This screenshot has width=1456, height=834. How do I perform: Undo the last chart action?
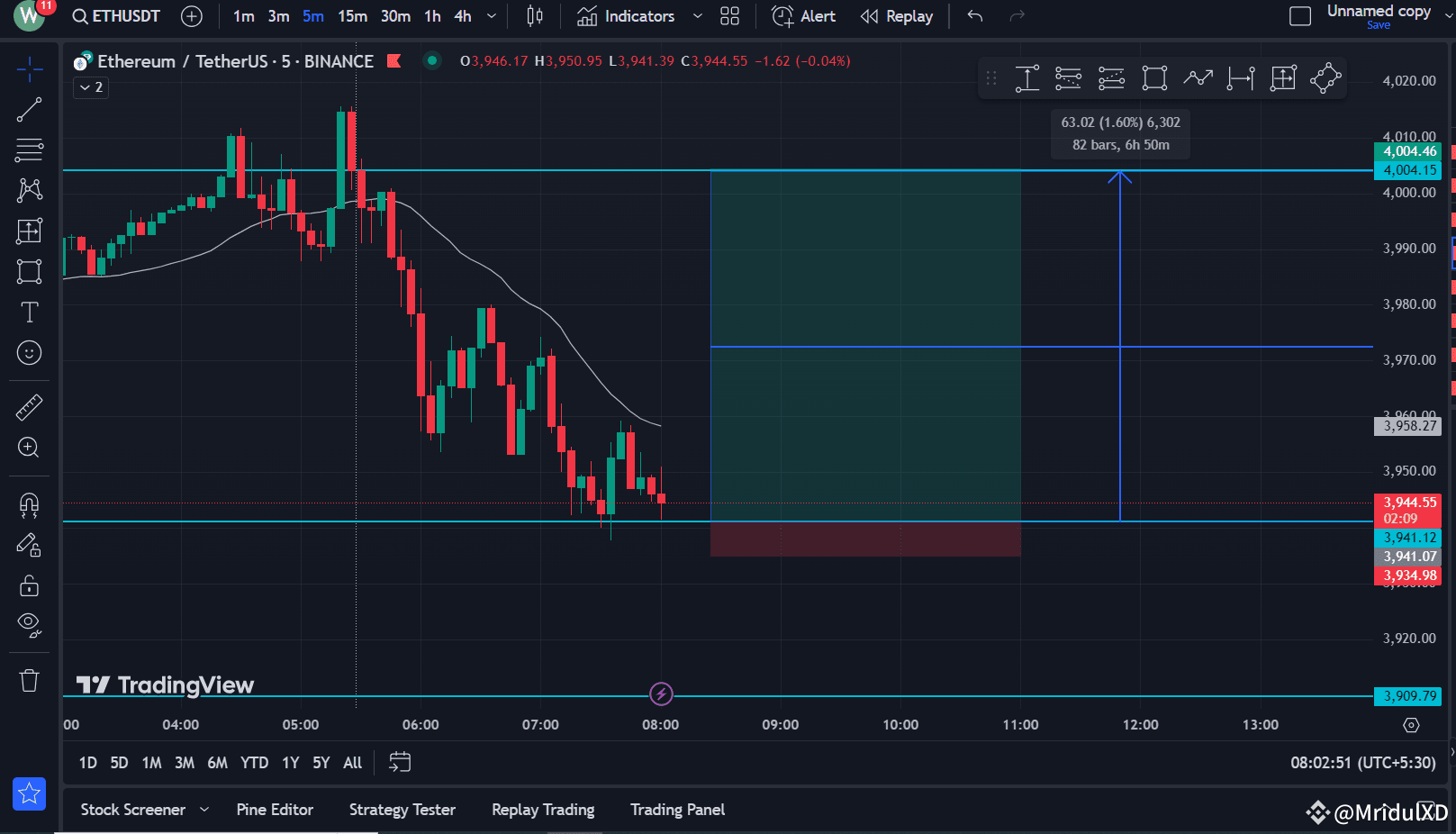click(975, 16)
